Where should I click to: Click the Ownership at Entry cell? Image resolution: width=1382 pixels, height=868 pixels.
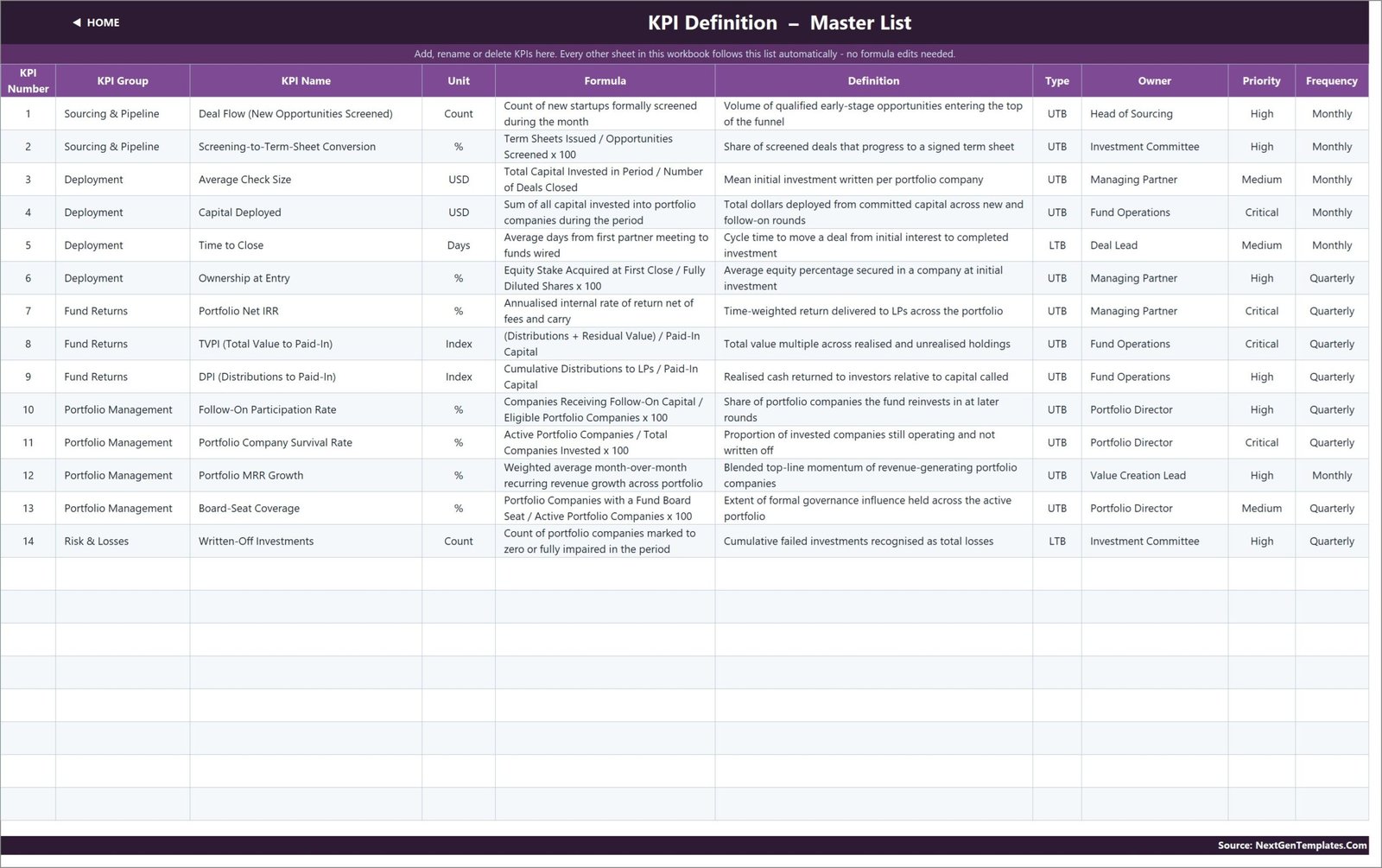coord(306,278)
